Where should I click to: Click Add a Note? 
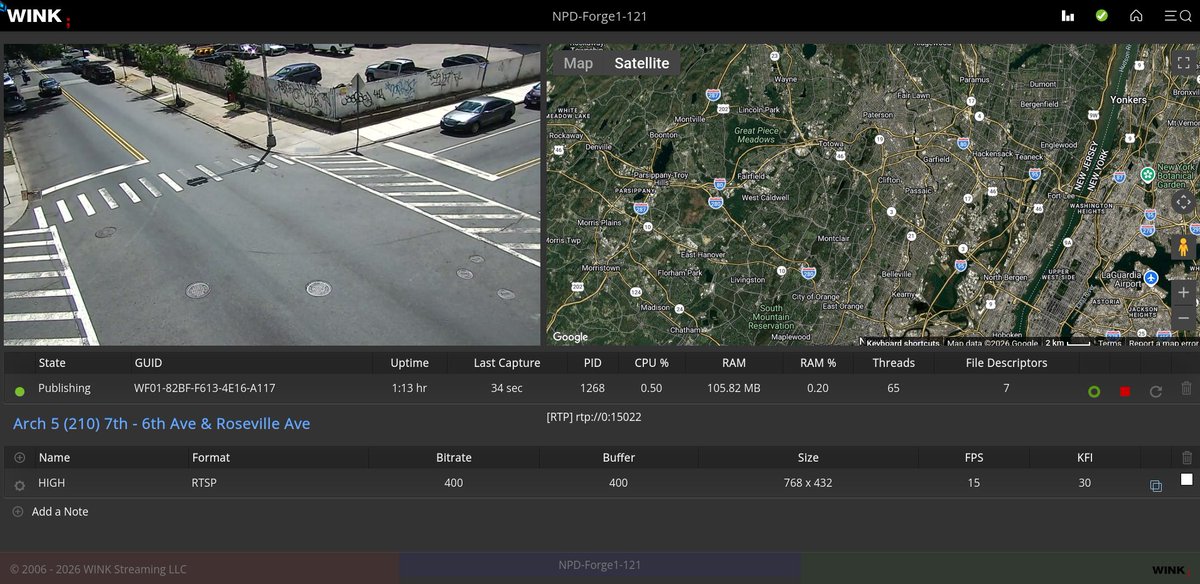click(x=60, y=511)
